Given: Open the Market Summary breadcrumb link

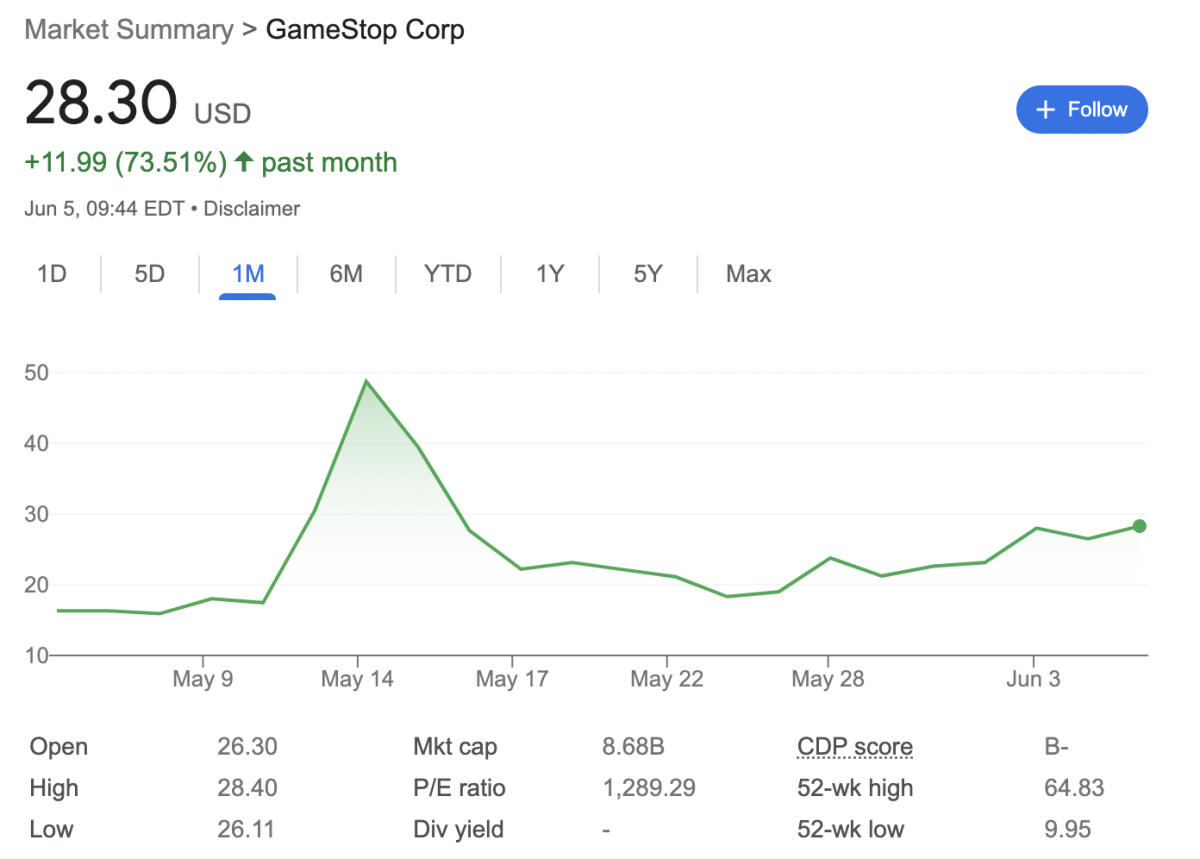Looking at the screenshot, I should click(128, 30).
